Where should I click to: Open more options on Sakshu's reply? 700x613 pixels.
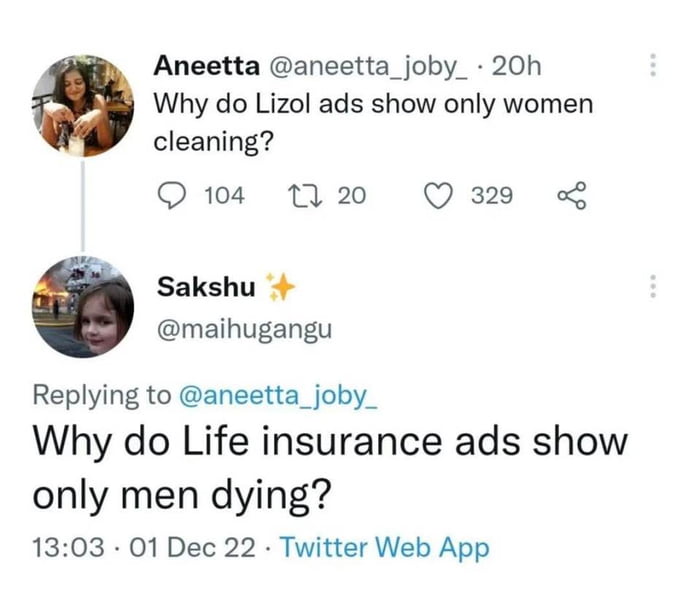[652, 287]
